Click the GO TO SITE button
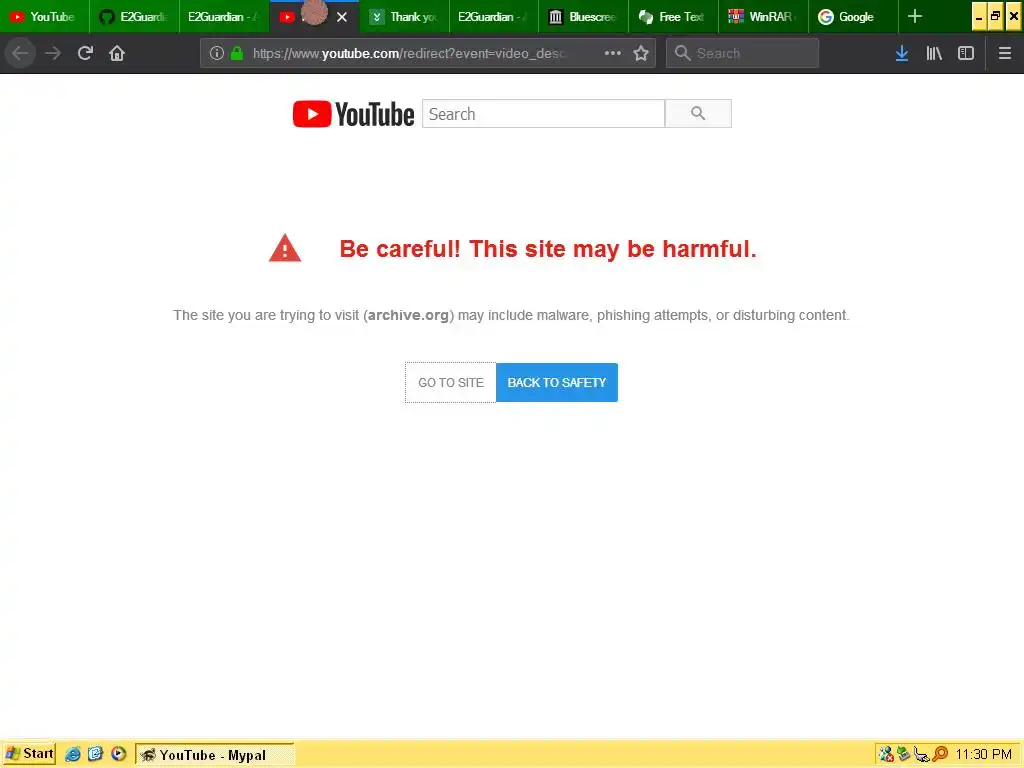1024x768 pixels. click(x=451, y=383)
